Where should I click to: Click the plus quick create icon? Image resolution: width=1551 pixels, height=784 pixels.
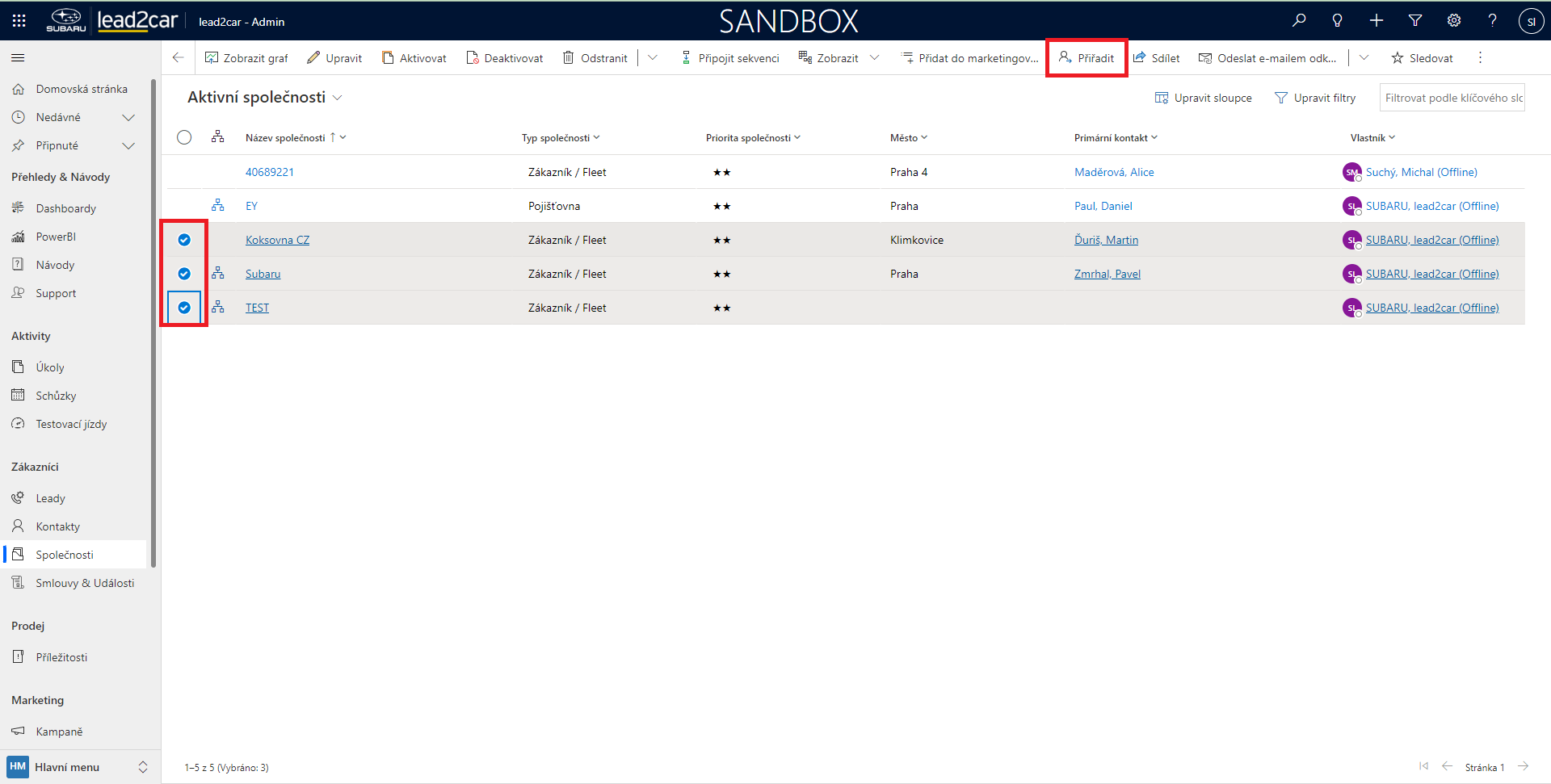(x=1377, y=21)
